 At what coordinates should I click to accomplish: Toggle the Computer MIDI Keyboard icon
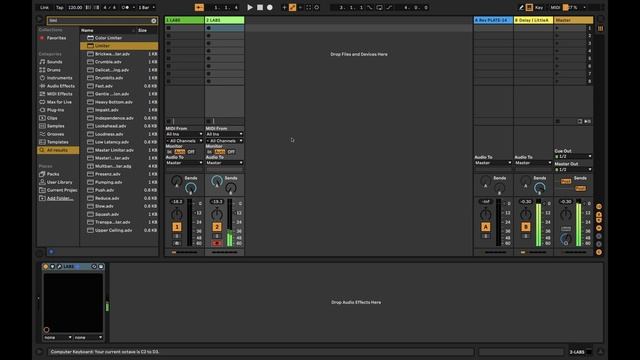529,7
